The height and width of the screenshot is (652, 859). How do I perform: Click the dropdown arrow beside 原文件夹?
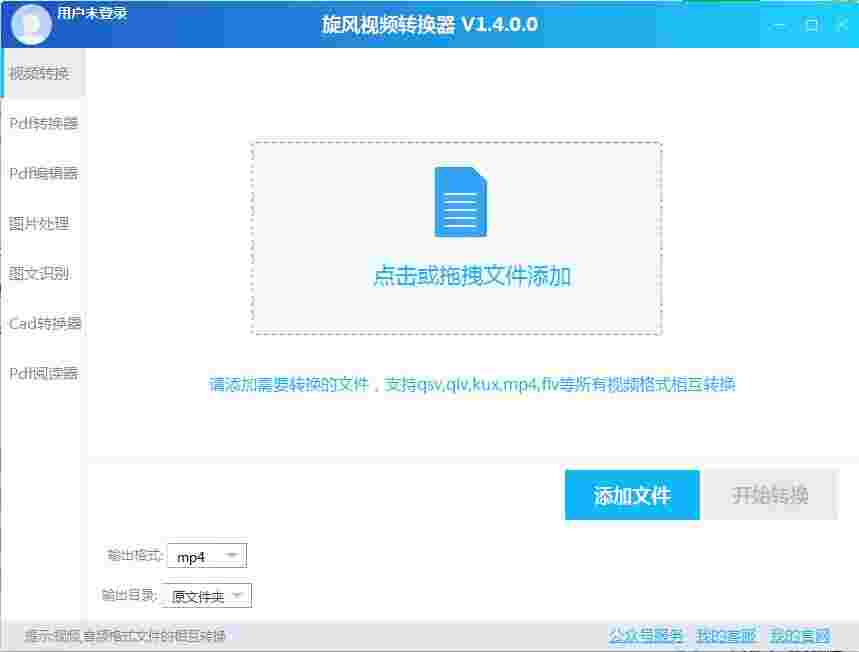[x=239, y=595]
